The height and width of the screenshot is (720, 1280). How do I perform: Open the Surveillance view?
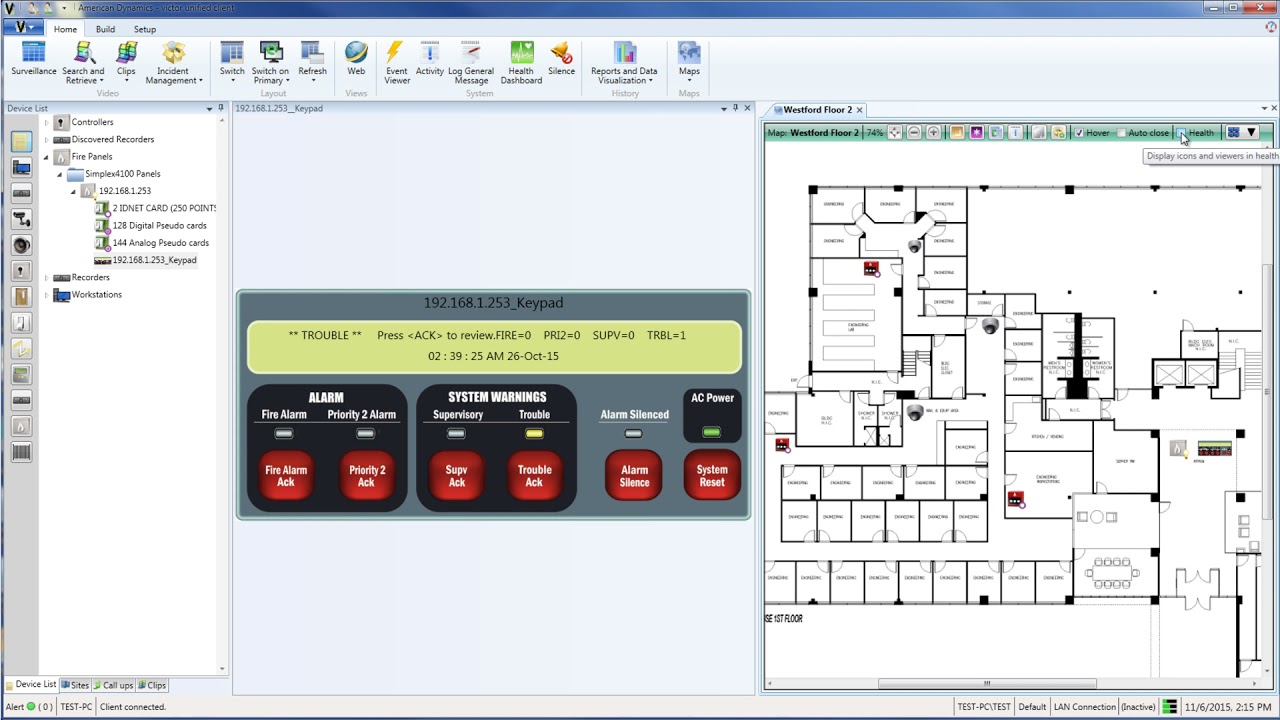[x=33, y=60]
